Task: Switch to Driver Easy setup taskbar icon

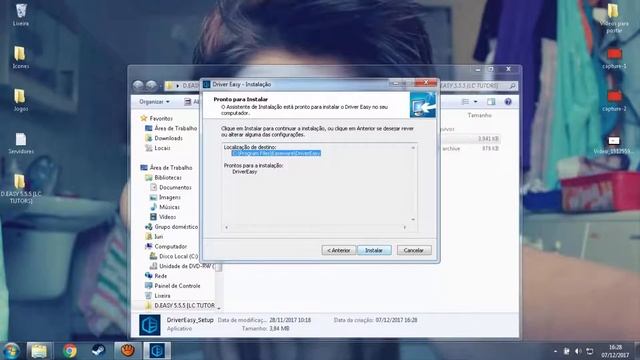Action: (x=157, y=351)
